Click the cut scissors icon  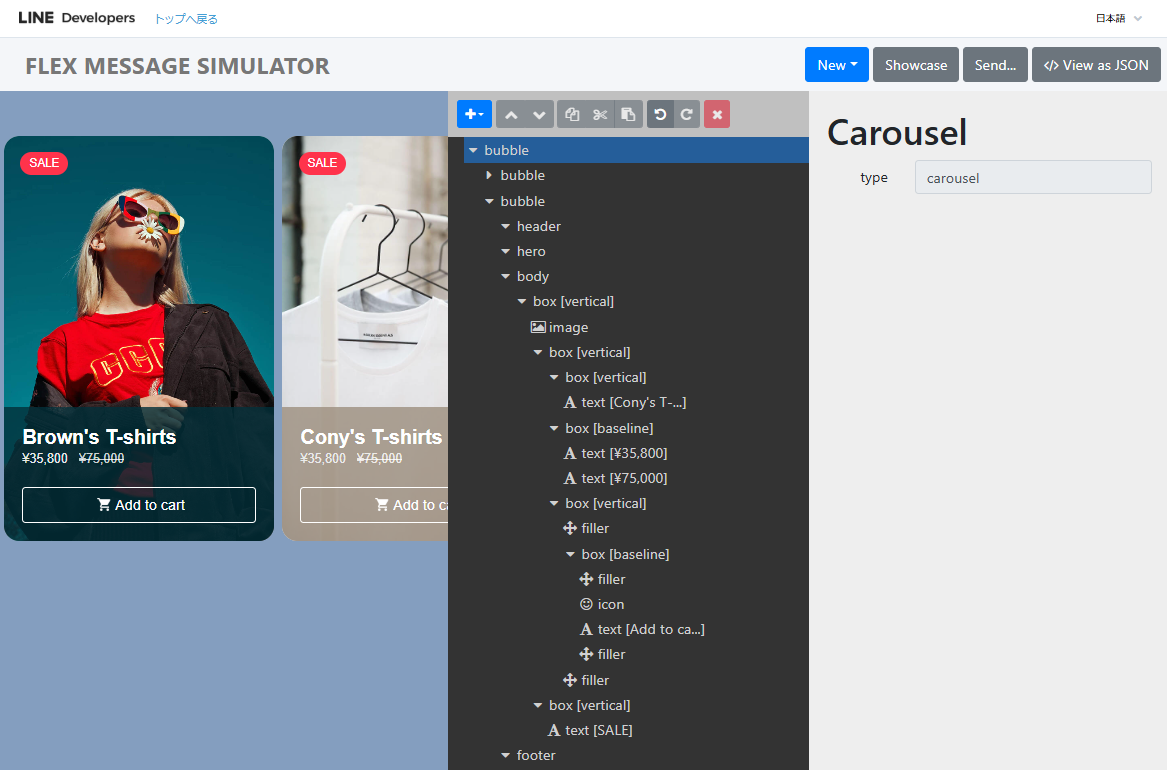(x=600, y=114)
